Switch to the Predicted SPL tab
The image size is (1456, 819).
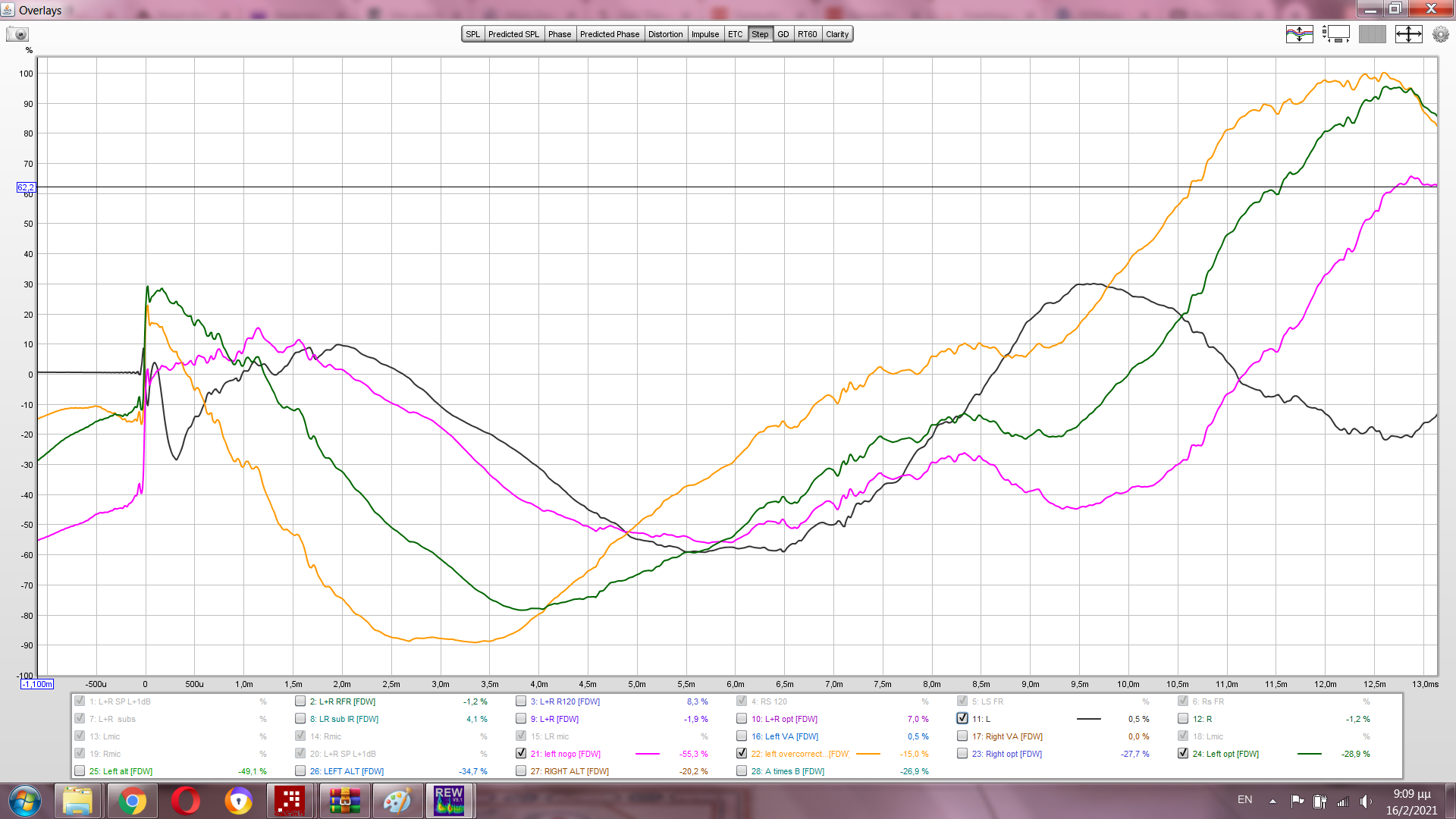pos(513,34)
